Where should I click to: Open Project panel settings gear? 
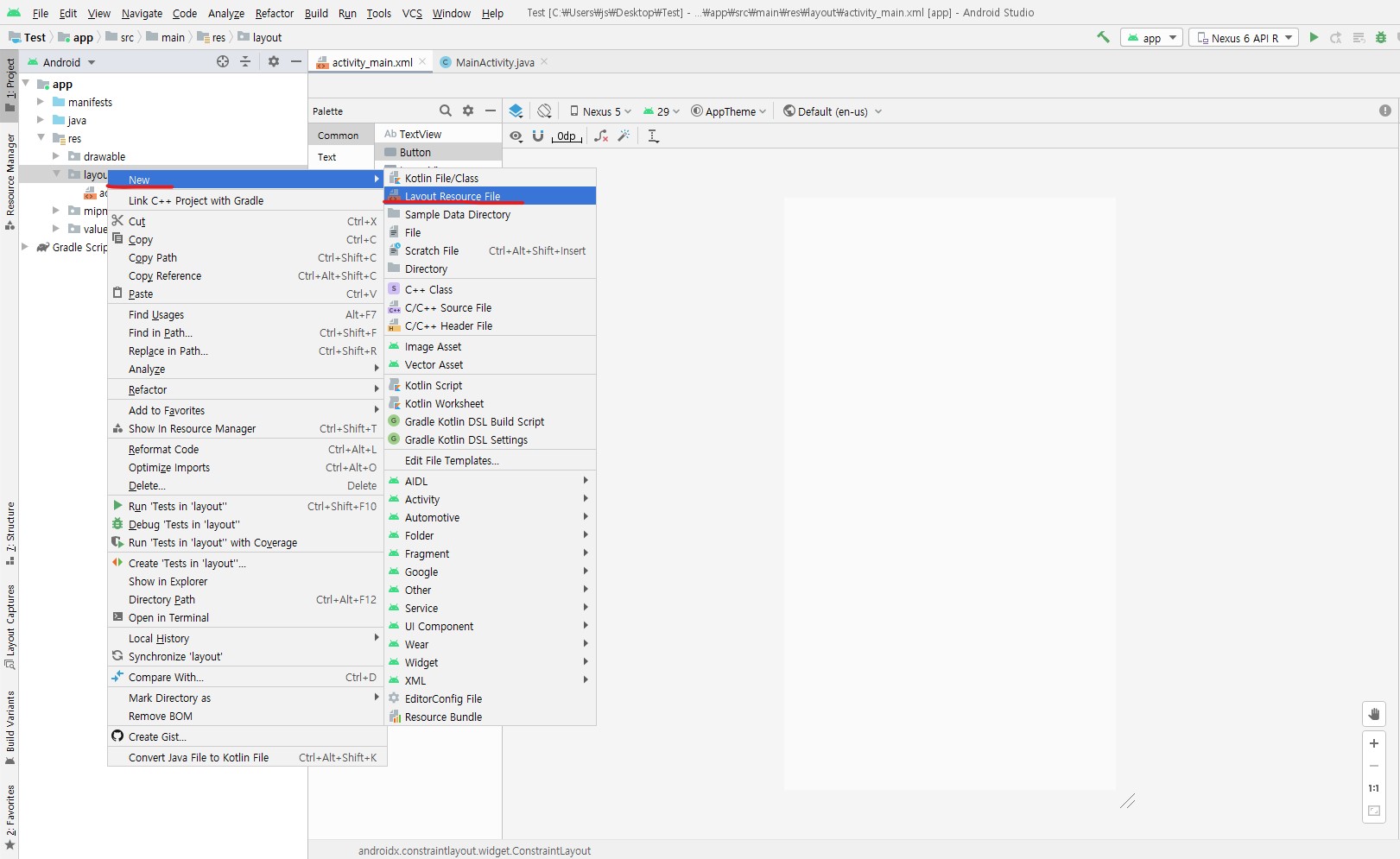pyautogui.click(x=274, y=61)
